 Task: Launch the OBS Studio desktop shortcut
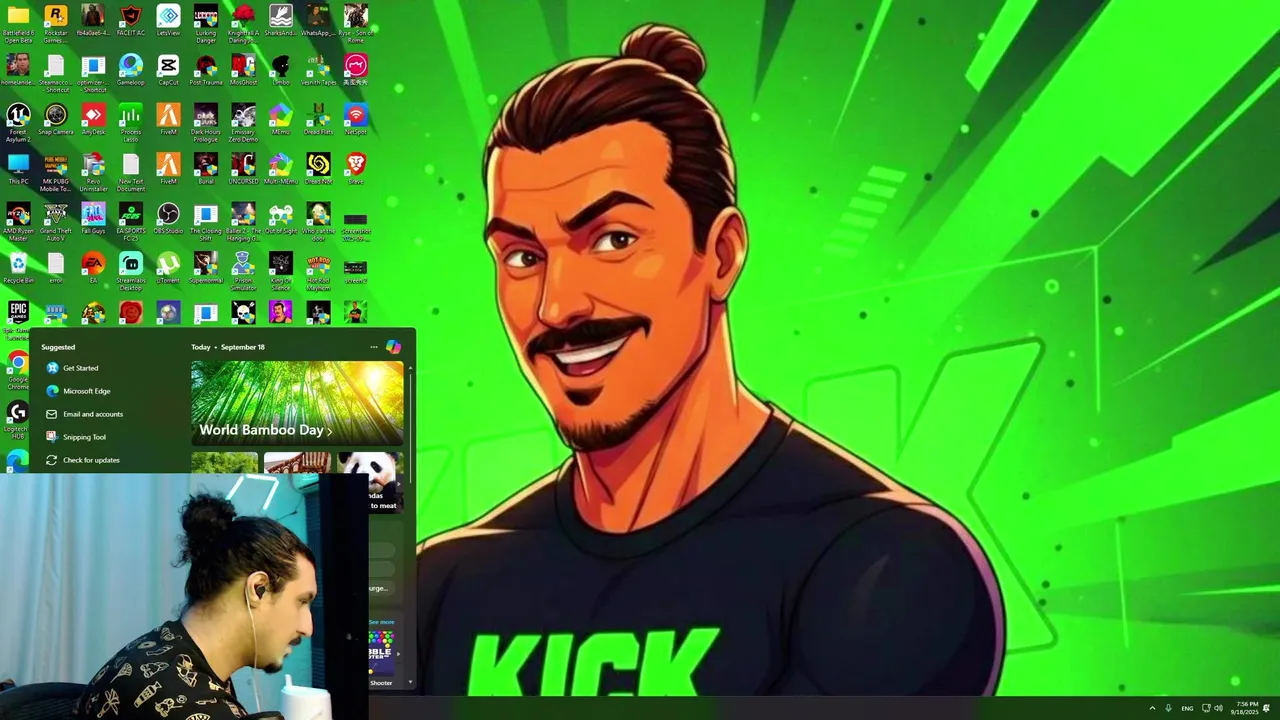click(168, 219)
